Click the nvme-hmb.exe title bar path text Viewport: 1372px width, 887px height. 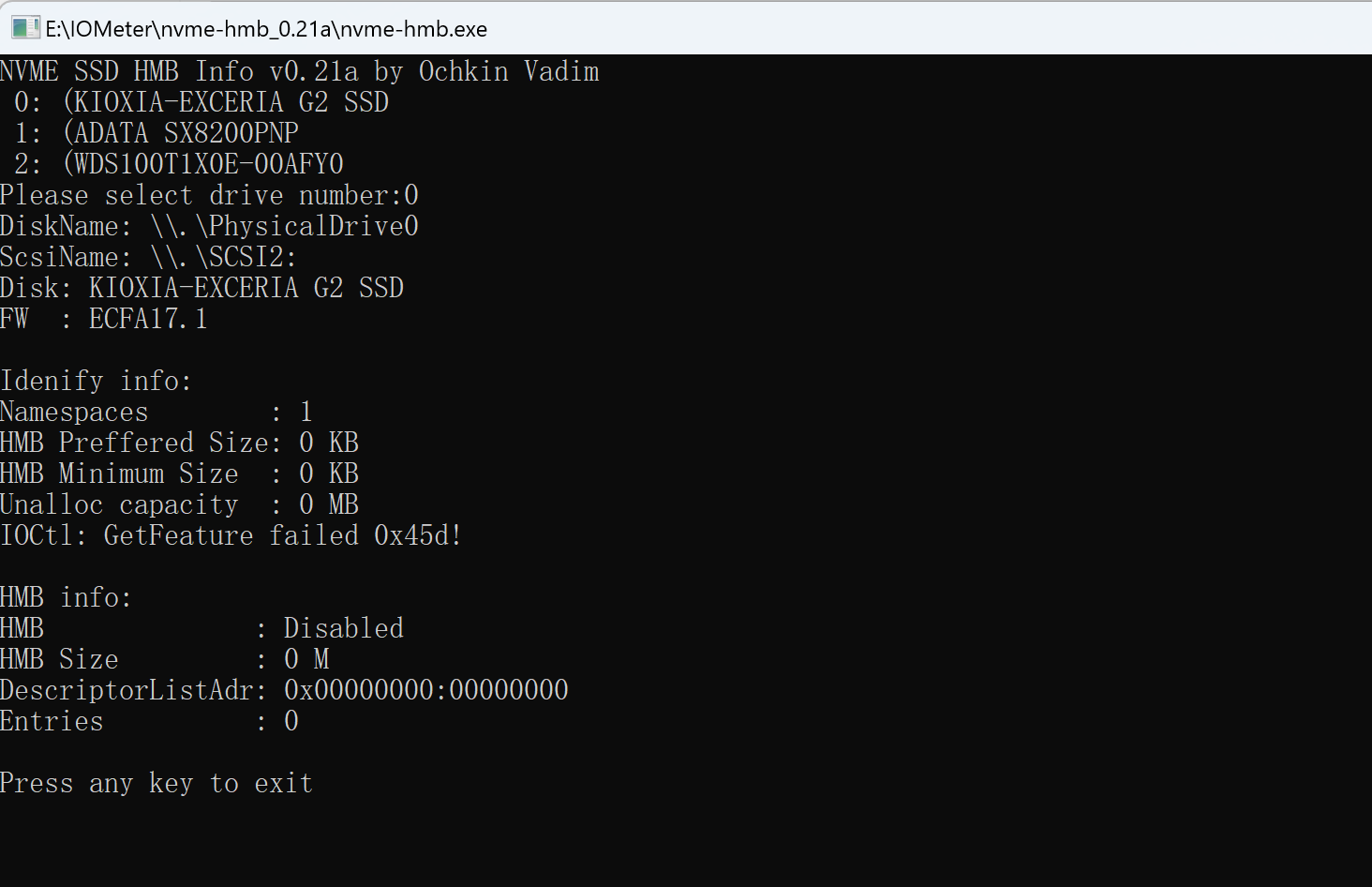click(x=266, y=29)
